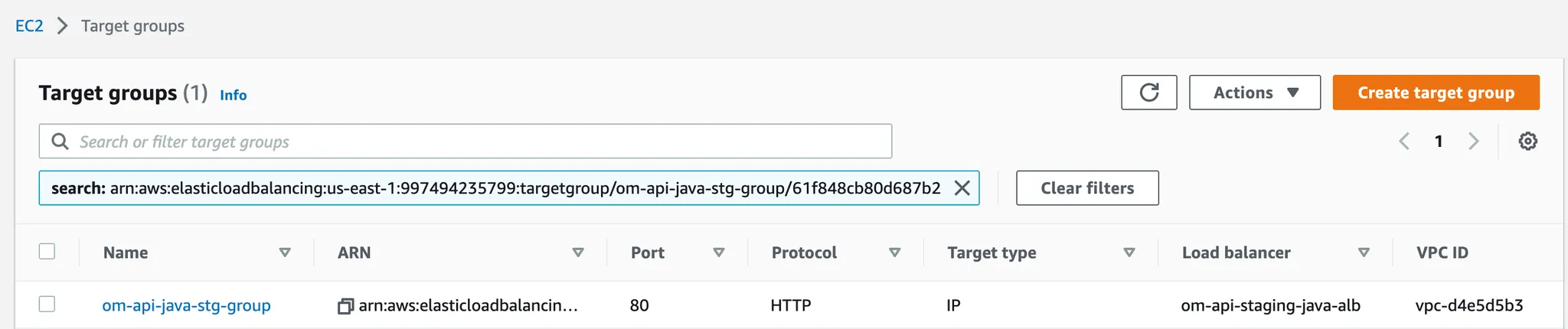Open the Info link beside Target groups
The width and height of the screenshot is (1568, 329).
pos(233,95)
